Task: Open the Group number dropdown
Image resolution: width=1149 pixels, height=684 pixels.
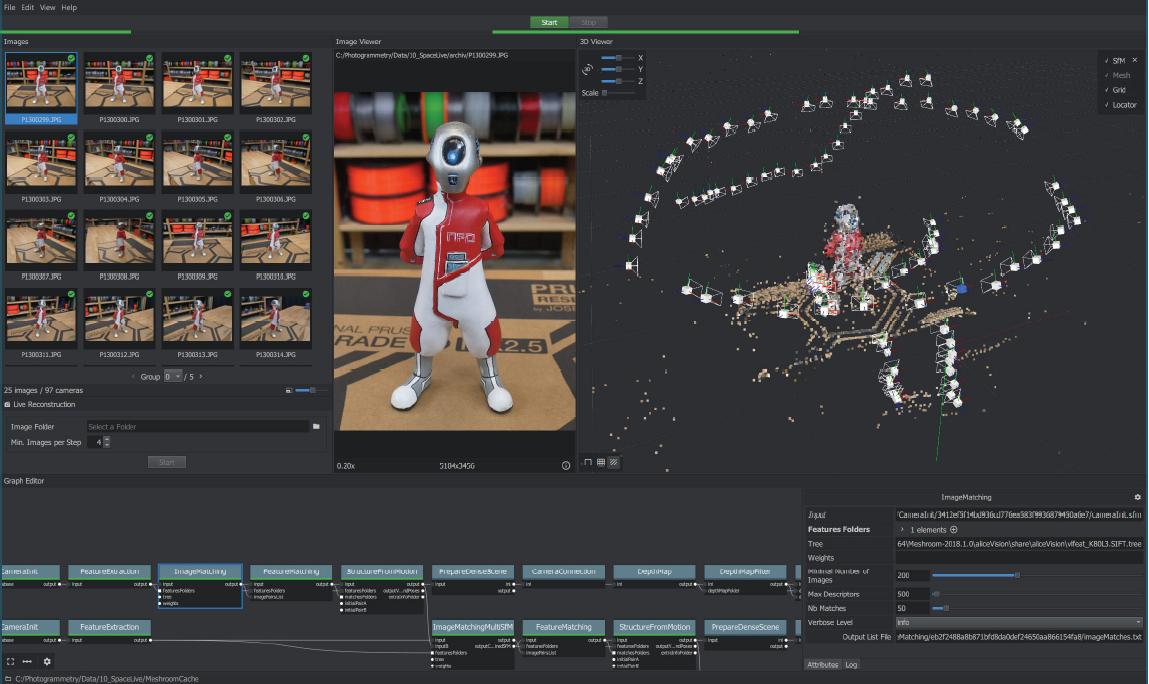Action: tap(174, 376)
